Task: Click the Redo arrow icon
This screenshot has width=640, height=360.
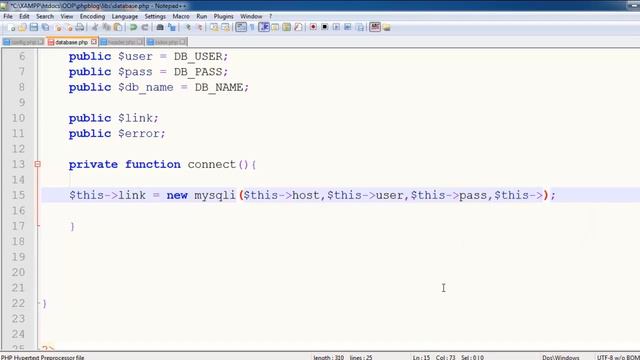Action: [x=144, y=27]
